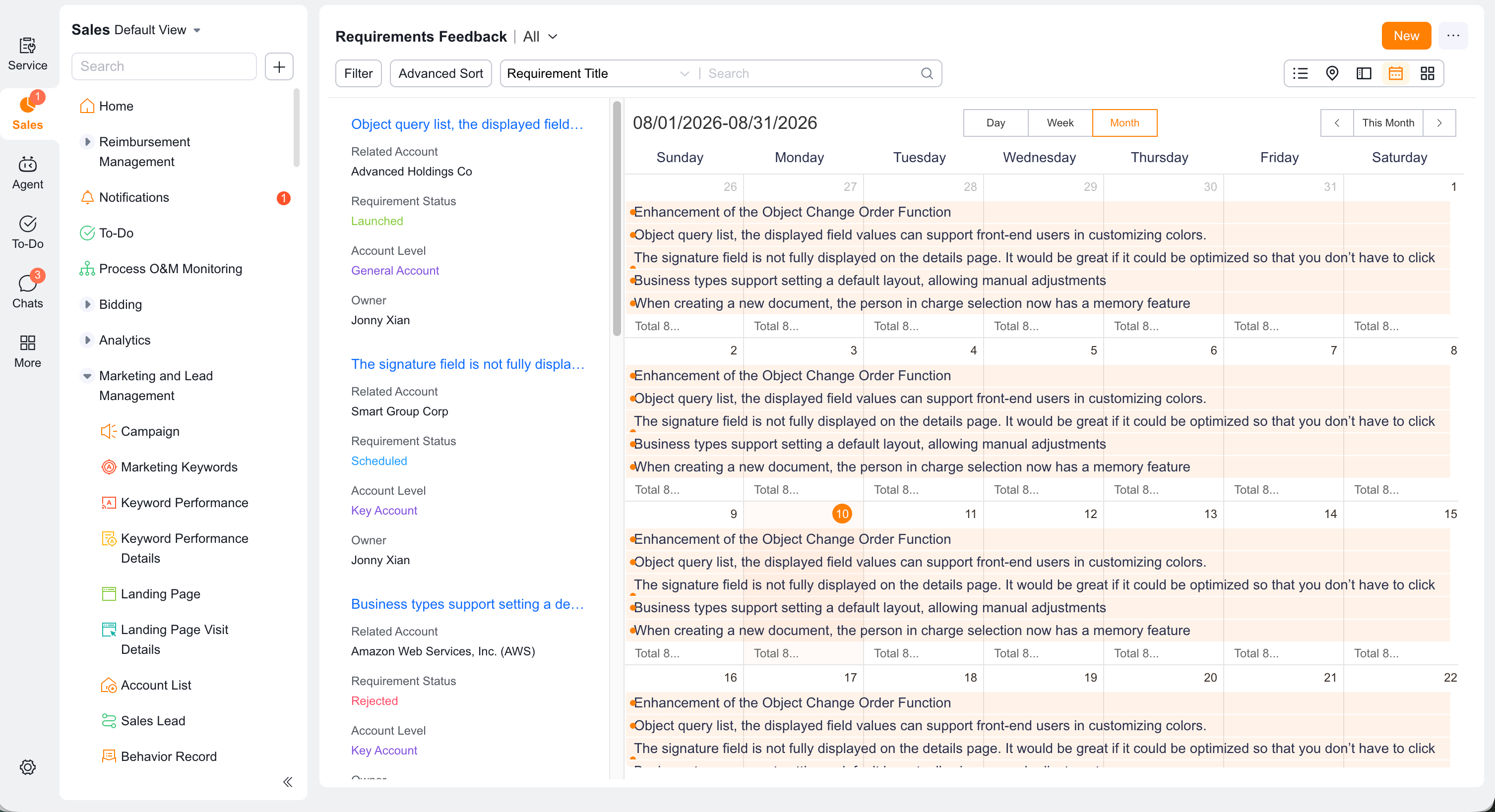1495x812 pixels.
Task: Click the New button
Action: 1406,36
